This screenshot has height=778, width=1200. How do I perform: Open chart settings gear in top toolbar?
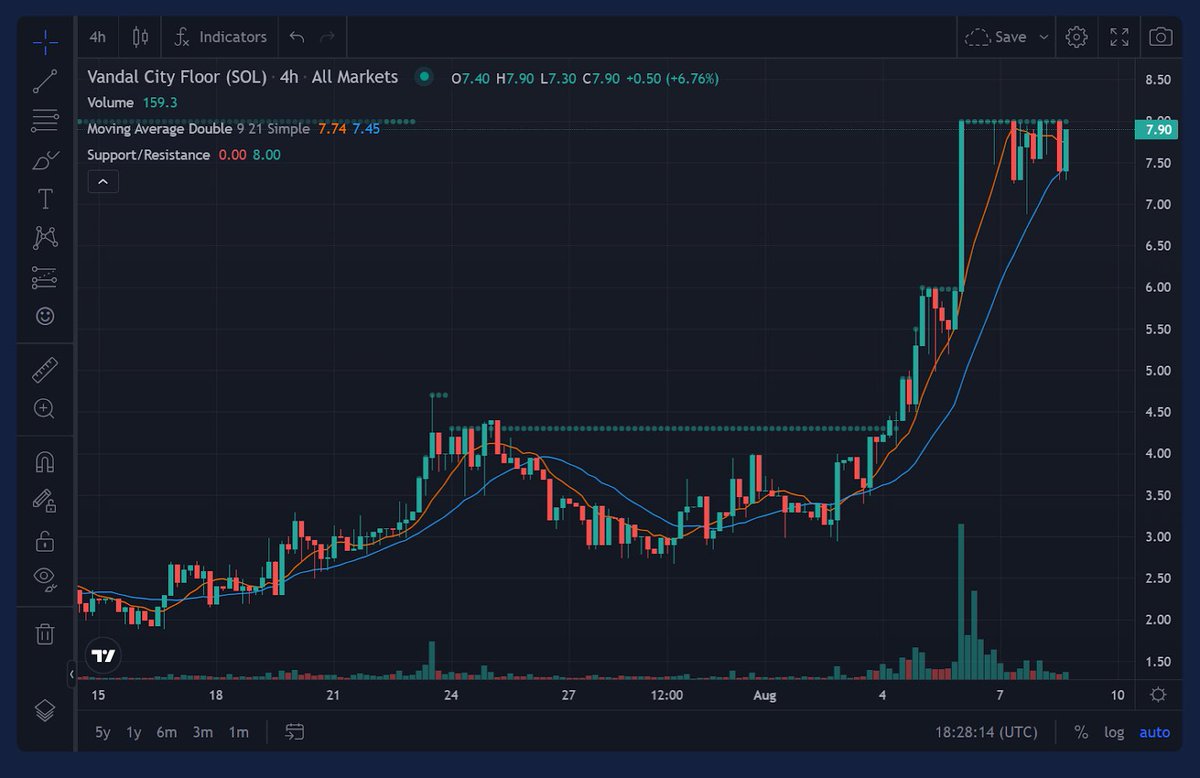[x=1077, y=37]
